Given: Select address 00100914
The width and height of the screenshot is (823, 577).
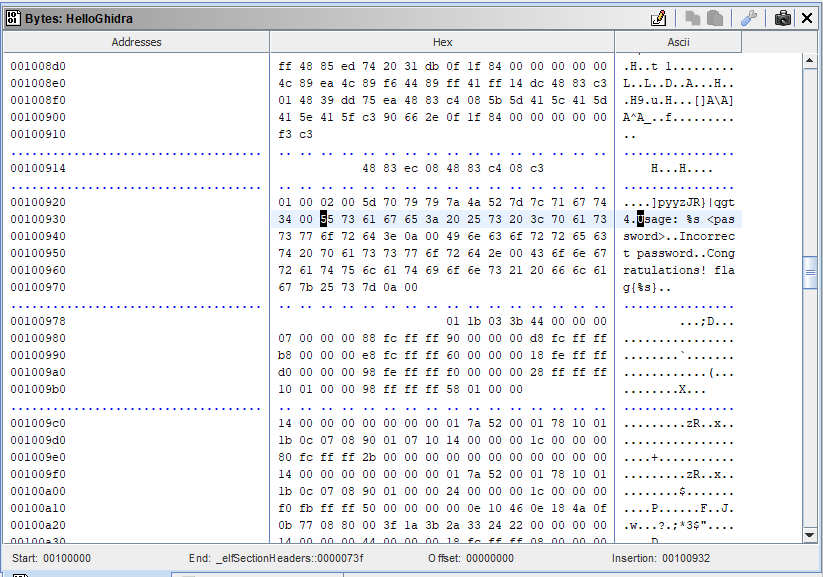Looking at the screenshot, I should (x=38, y=168).
